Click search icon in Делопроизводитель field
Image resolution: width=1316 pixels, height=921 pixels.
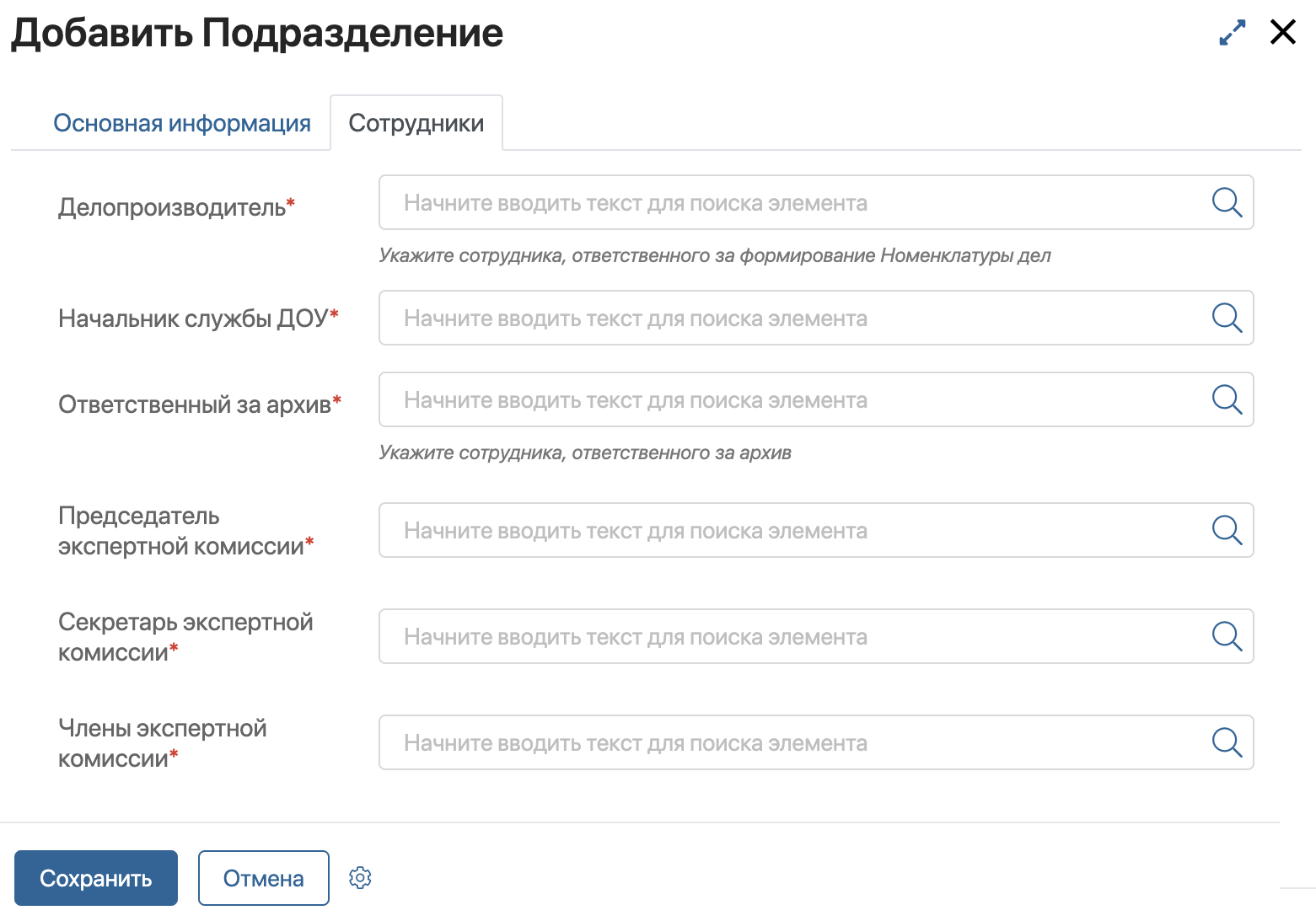coord(1227,202)
